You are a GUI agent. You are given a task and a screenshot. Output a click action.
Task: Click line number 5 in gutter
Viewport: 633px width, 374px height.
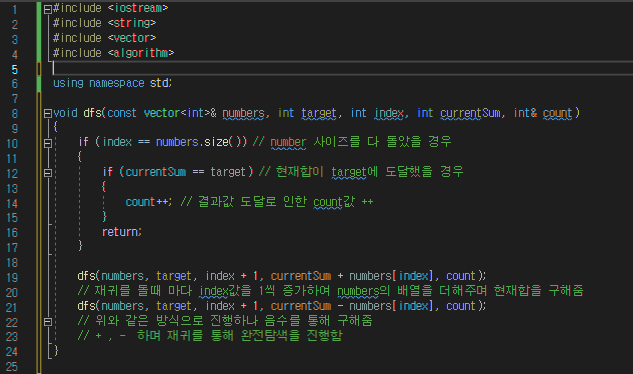point(15,69)
